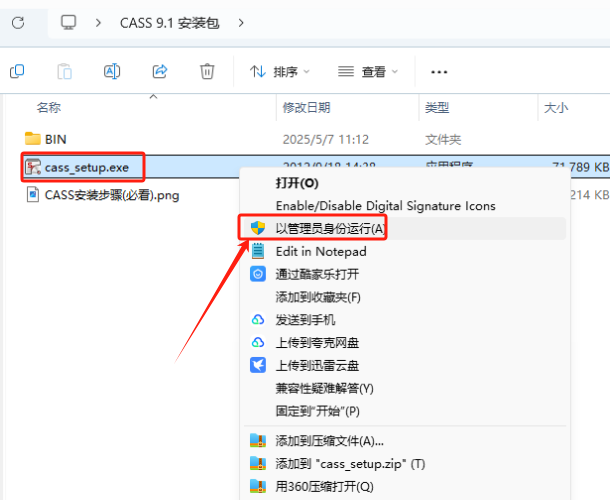This screenshot has height=500, width=610.
Task: Click the Share icon in the toolbar
Action: (160, 72)
